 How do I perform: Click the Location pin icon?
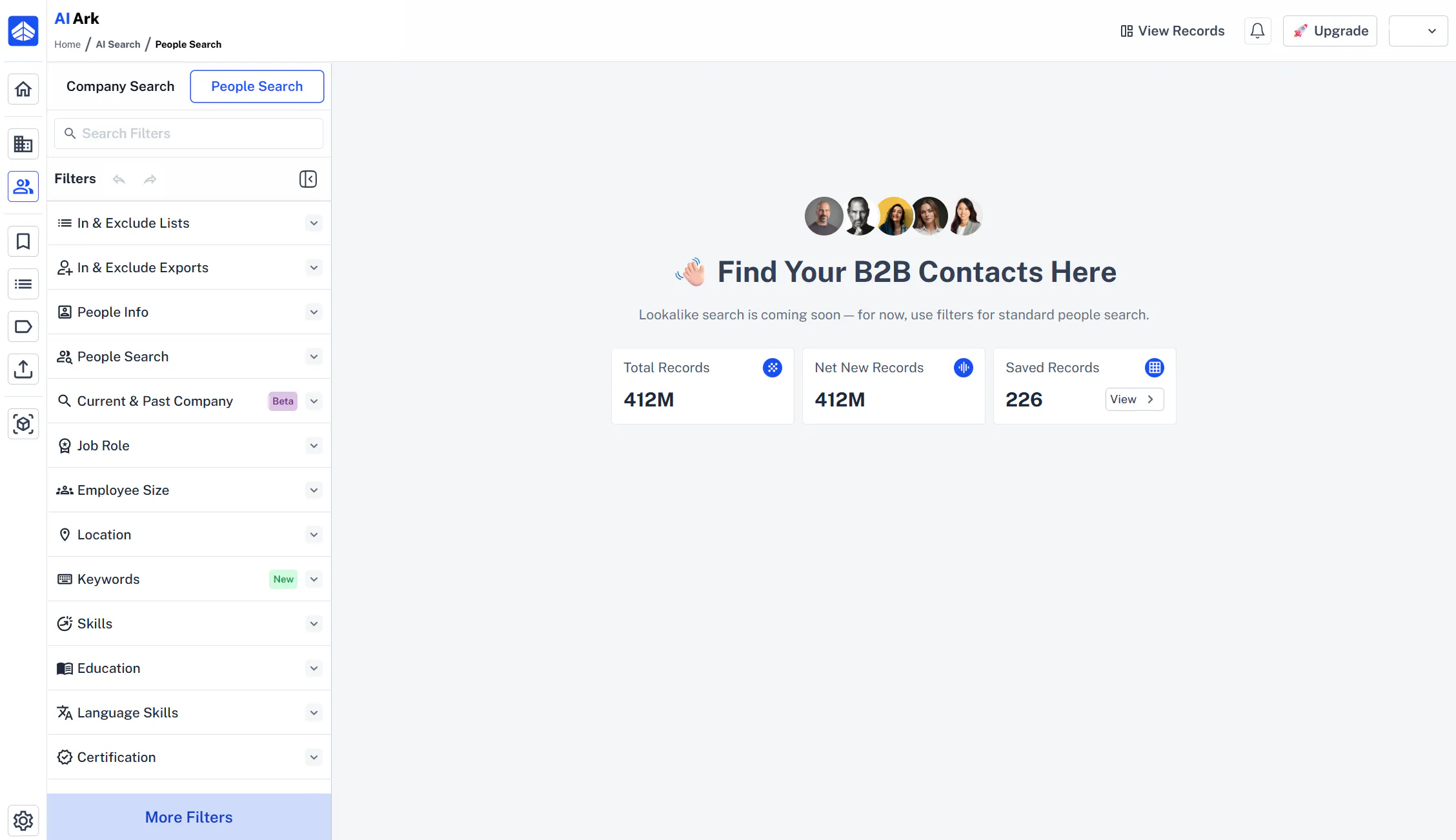tap(65, 535)
